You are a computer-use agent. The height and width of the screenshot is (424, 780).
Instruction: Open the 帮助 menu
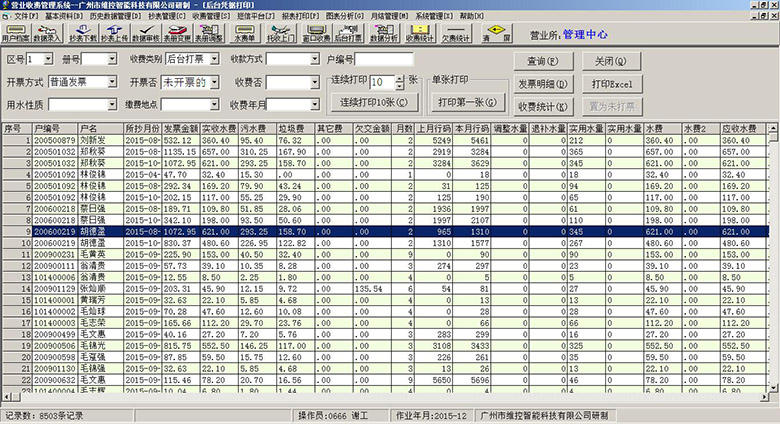coord(471,16)
